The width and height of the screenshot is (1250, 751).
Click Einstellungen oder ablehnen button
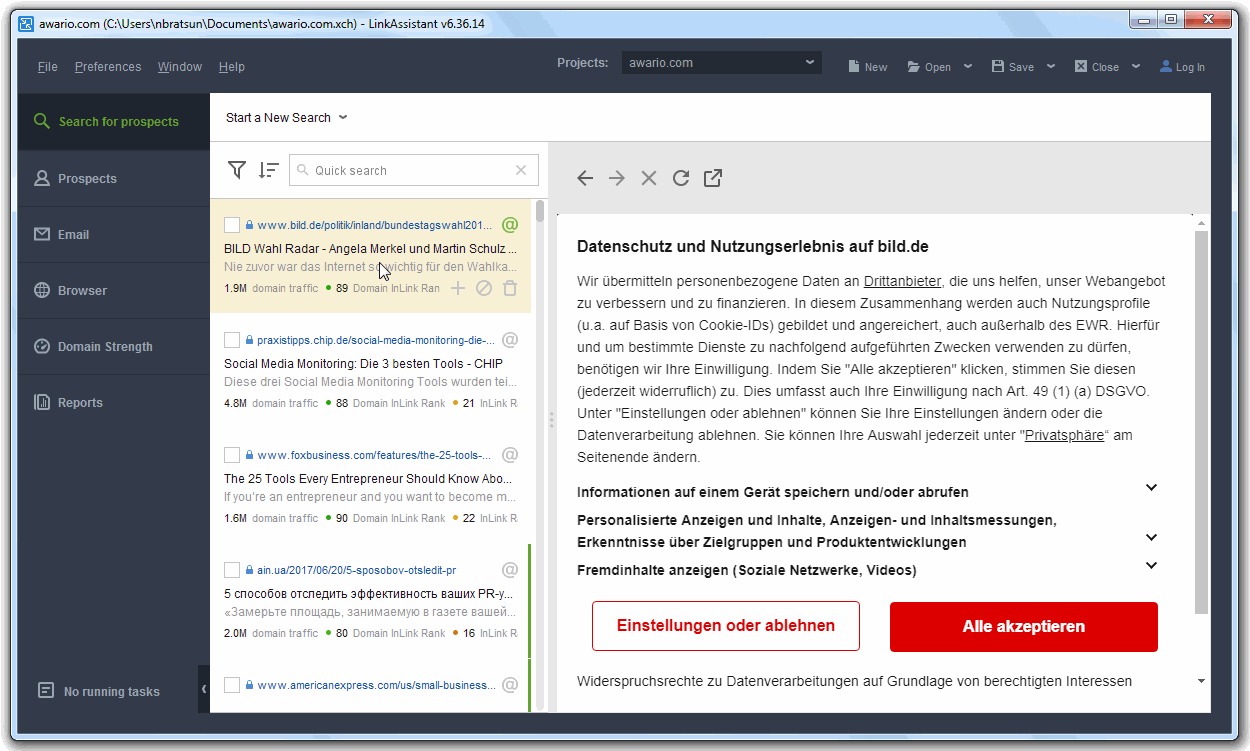point(725,627)
